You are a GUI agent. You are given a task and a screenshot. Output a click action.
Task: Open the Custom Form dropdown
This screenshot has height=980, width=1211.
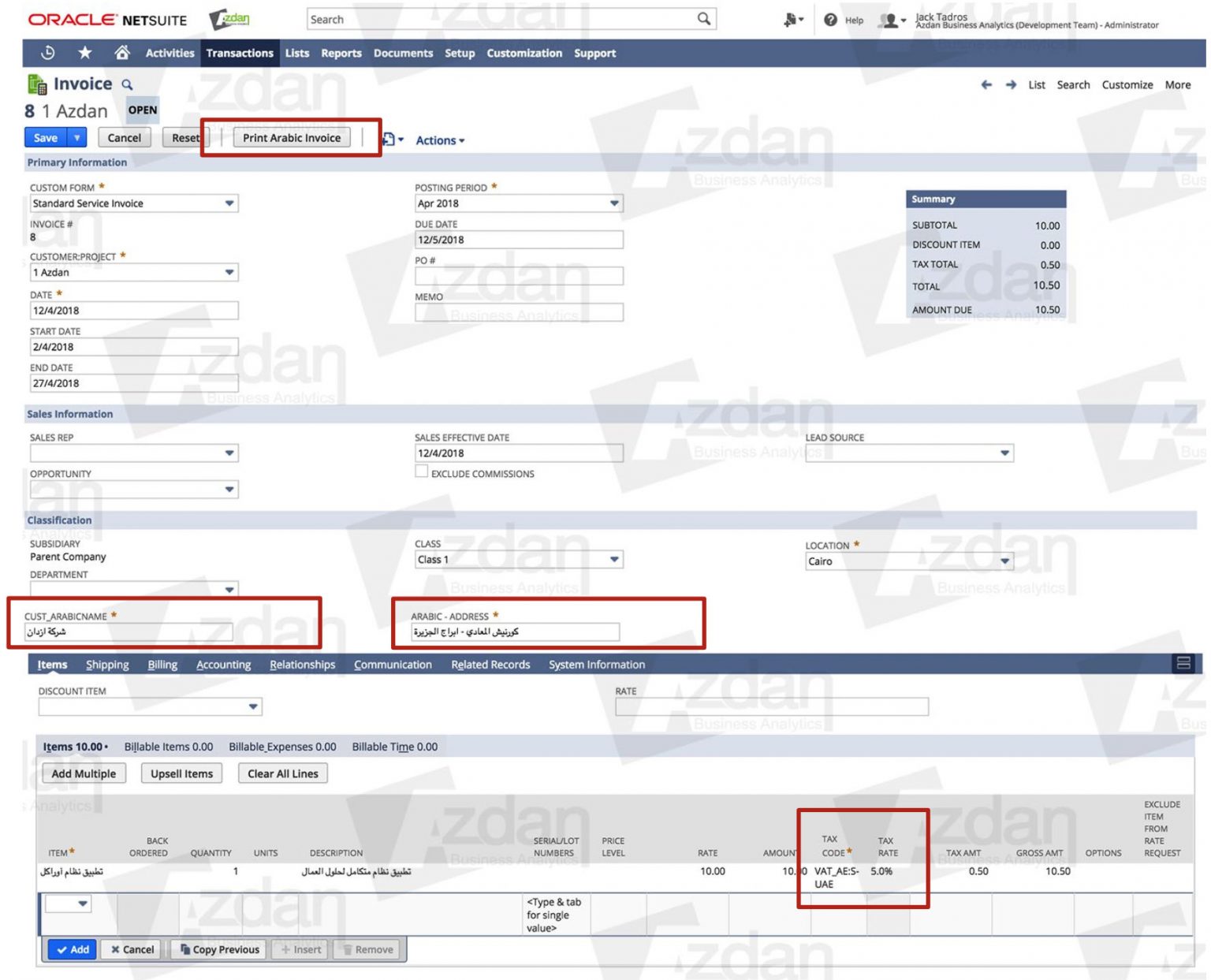tap(229, 203)
